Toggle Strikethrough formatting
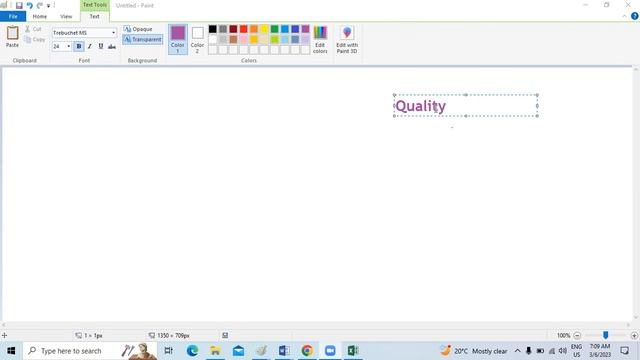 click(112, 47)
